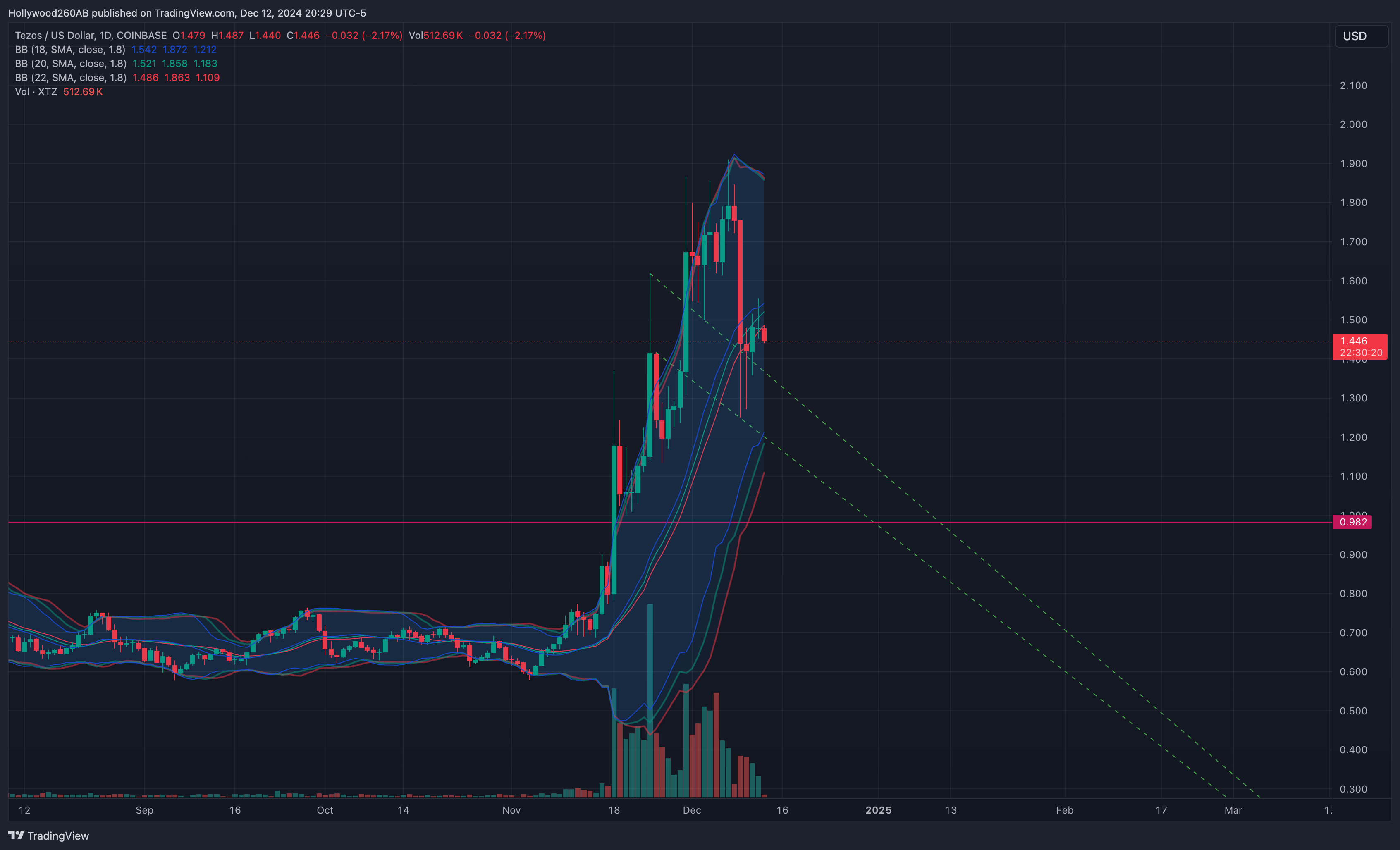Image resolution: width=1400 pixels, height=850 pixels.
Task: Click the Nov date axis label
Action: click(511, 810)
